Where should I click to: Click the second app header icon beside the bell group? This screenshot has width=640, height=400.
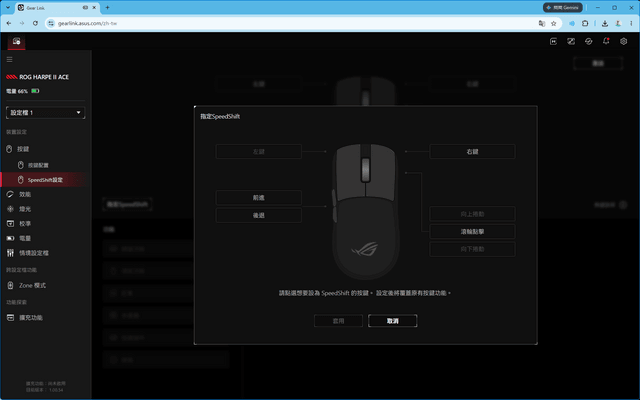pos(571,41)
